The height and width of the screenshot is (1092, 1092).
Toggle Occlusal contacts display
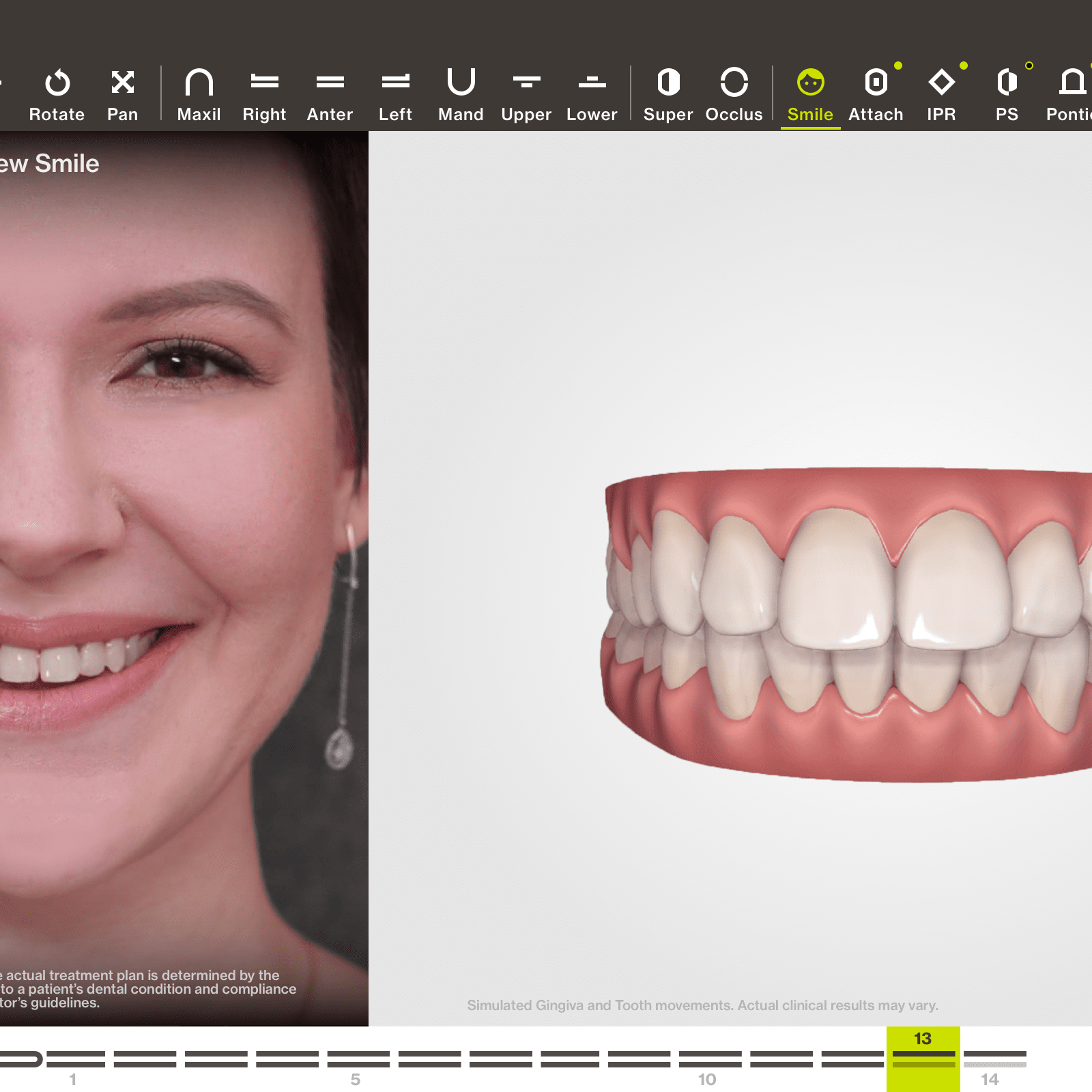click(734, 96)
